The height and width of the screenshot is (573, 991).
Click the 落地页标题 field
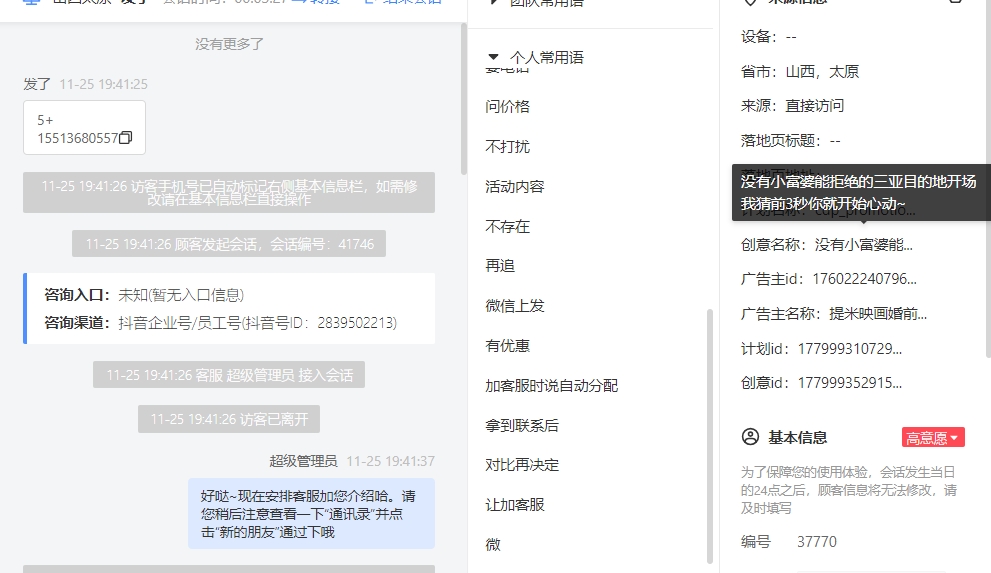791,140
